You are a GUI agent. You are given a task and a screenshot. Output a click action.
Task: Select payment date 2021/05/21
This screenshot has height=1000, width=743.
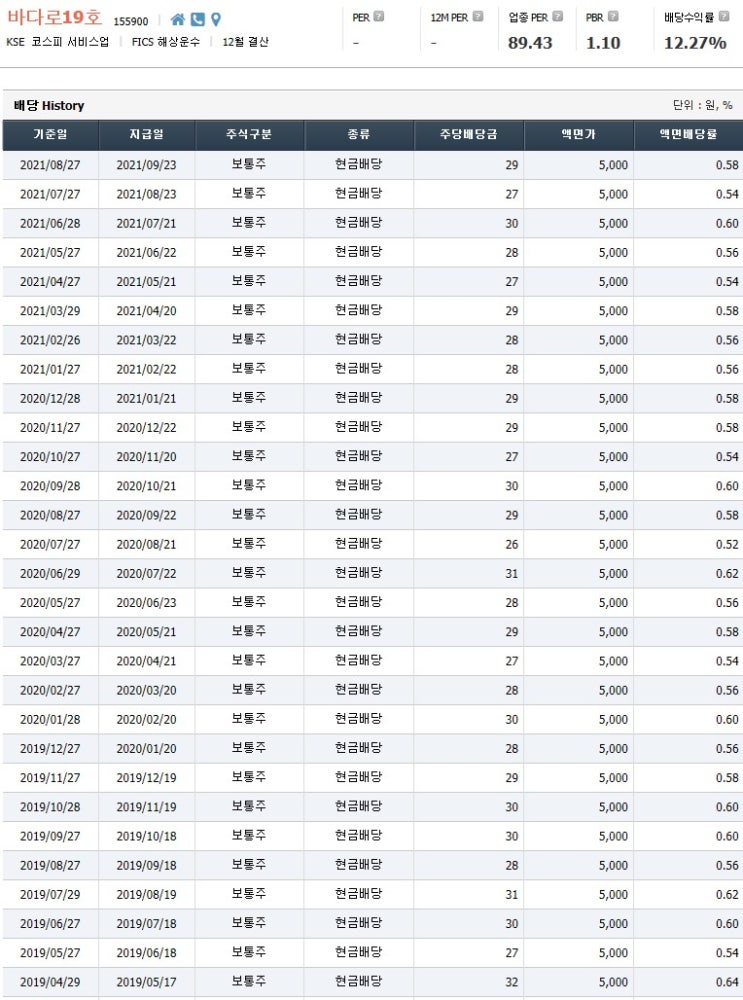click(147, 282)
